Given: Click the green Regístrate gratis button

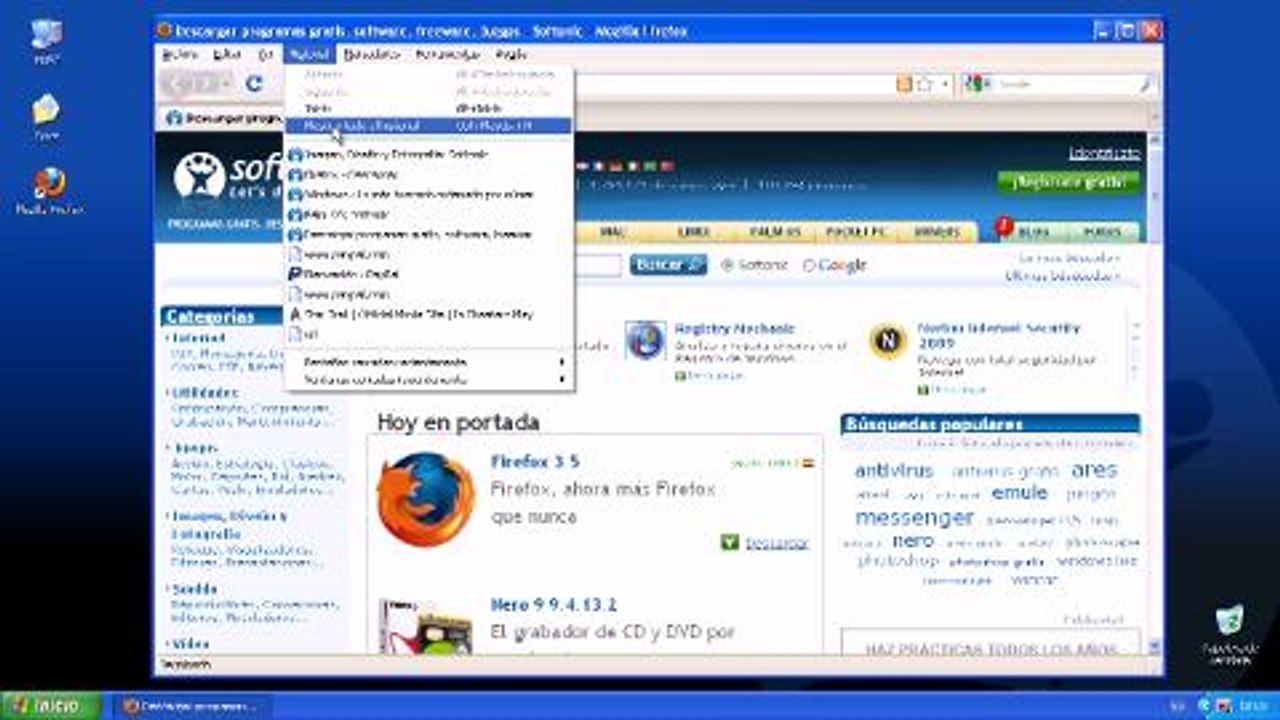Looking at the screenshot, I should click(x=1068, y=182).
